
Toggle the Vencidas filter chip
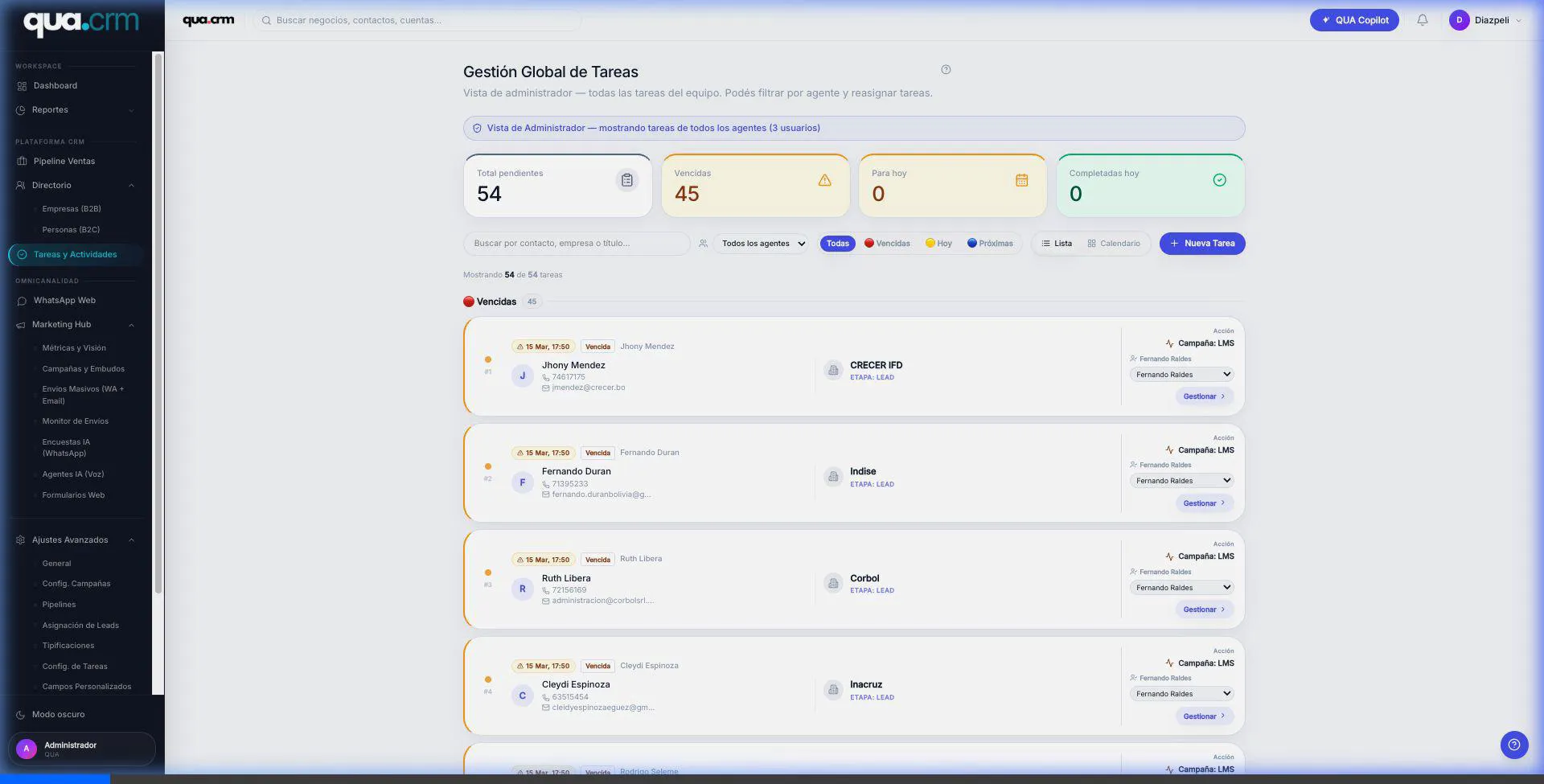point(887,243)
